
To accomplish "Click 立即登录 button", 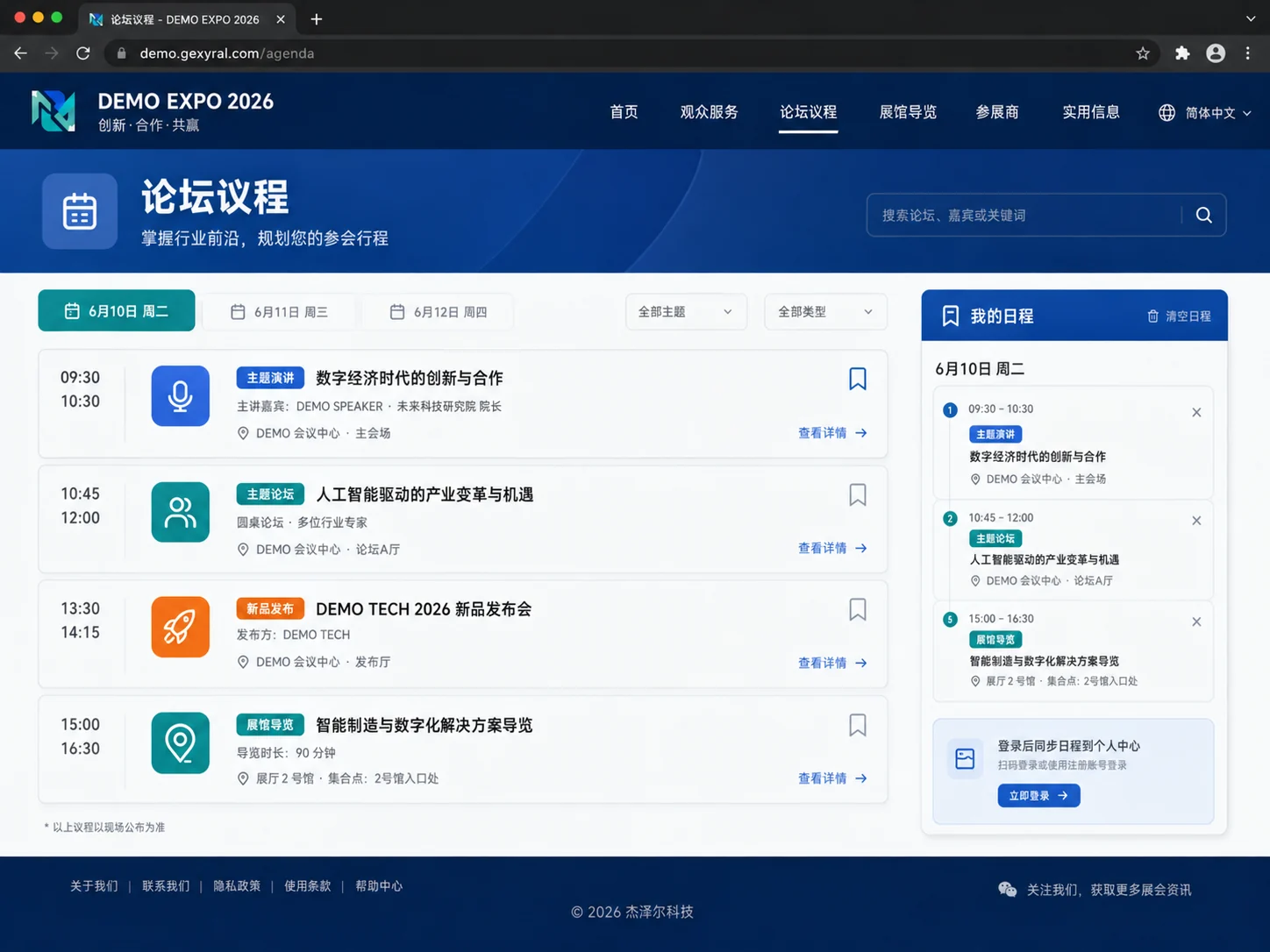I will [1038, 795].
